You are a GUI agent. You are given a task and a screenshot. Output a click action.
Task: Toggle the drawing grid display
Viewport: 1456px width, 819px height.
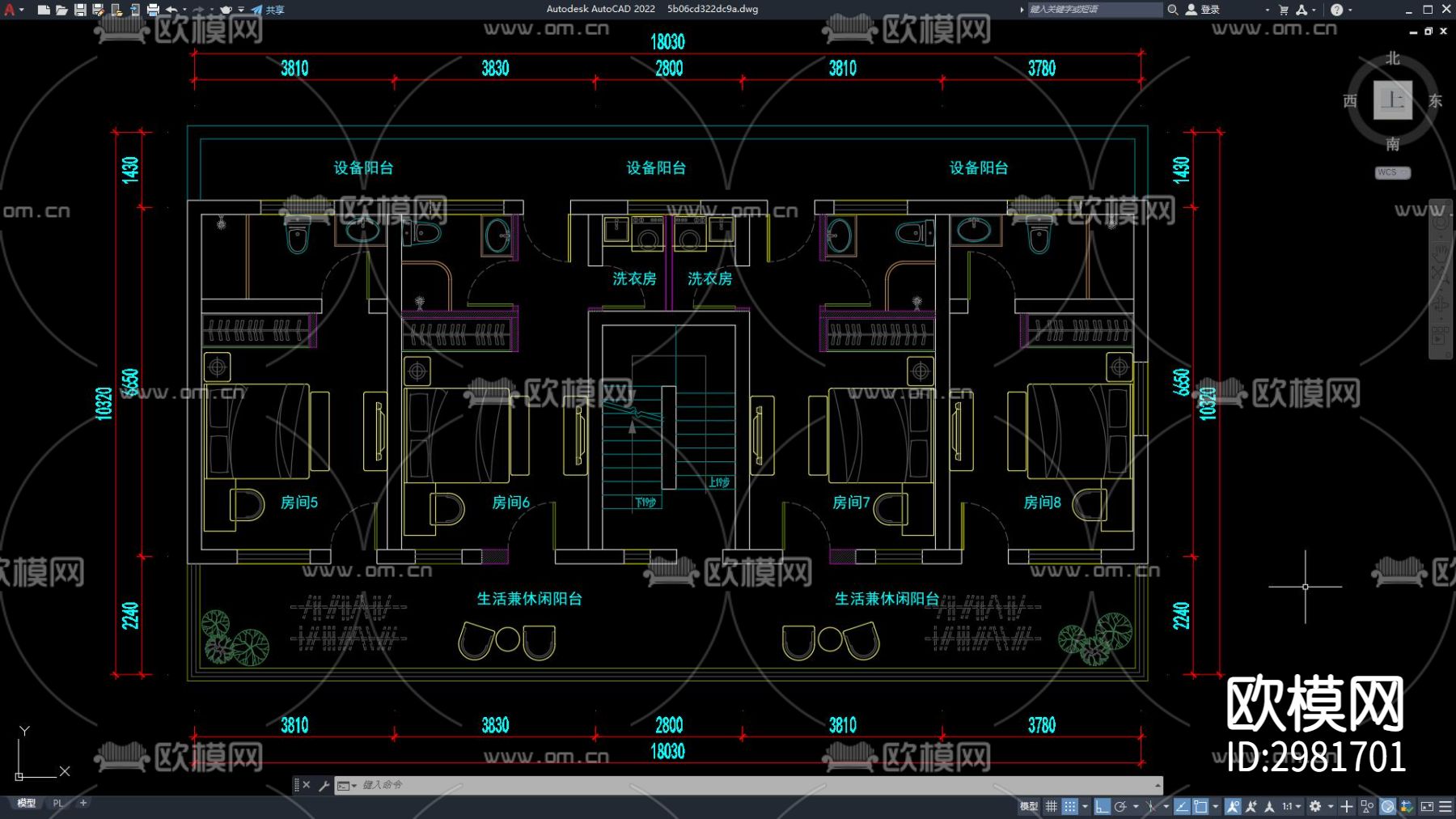tap(1051, 806)
